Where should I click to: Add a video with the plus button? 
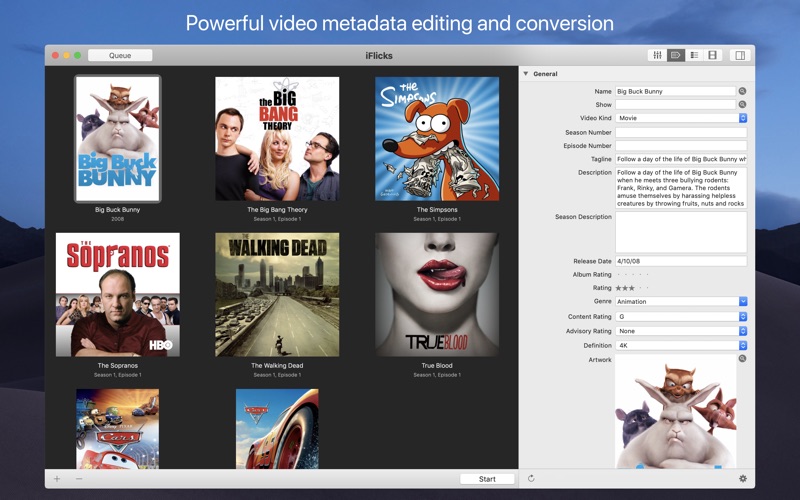57,479
